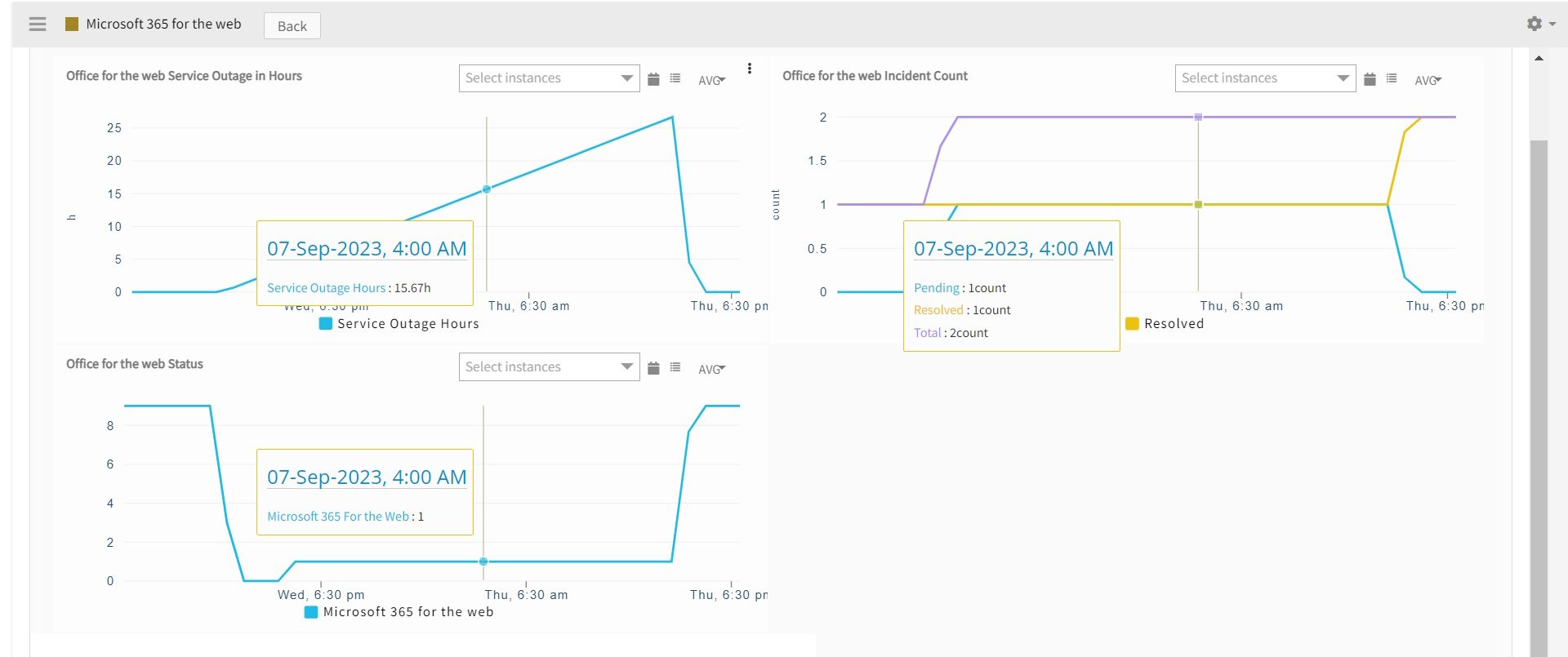Click scroll up arrow on page scrollbar
Image resolution: width=1568 pixels, height=657 pixels.
(1539, 58)
